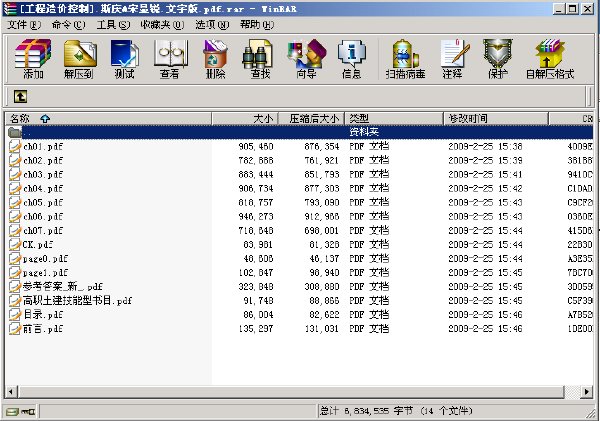This screenshot has width=600, height=421.
Task: Click the PDF icon of 前言.pdf
Action: (15, 329)
